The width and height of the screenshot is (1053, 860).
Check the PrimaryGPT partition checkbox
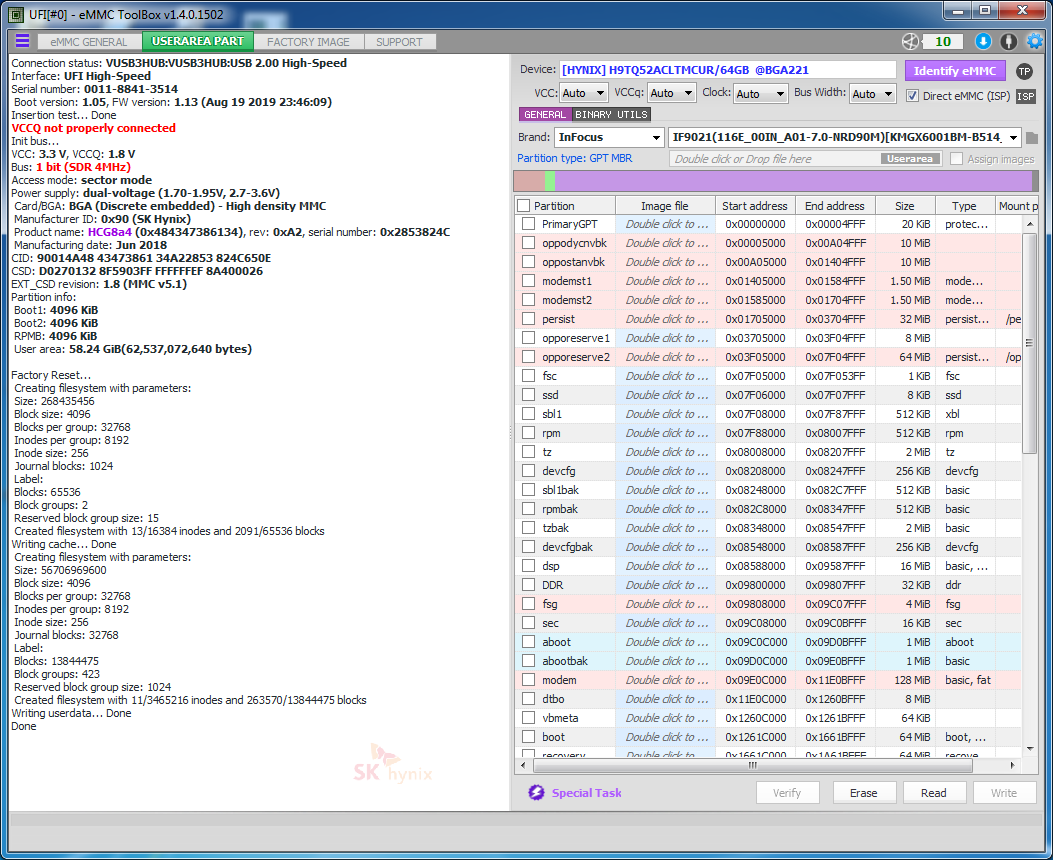[529, 224]
